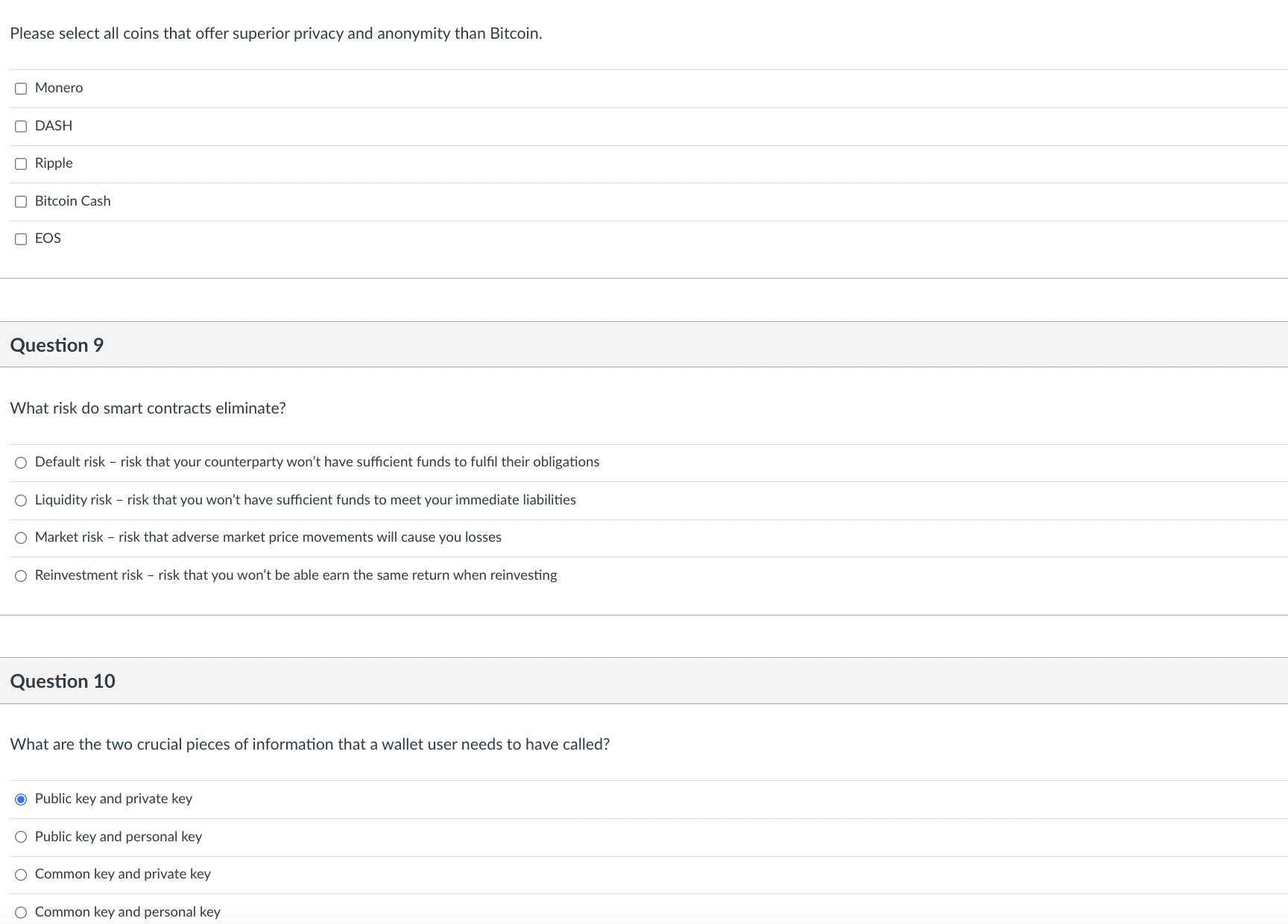Choose the Default risk radio option
This screenshot has width=1288, height=924.
pos(21,463)
